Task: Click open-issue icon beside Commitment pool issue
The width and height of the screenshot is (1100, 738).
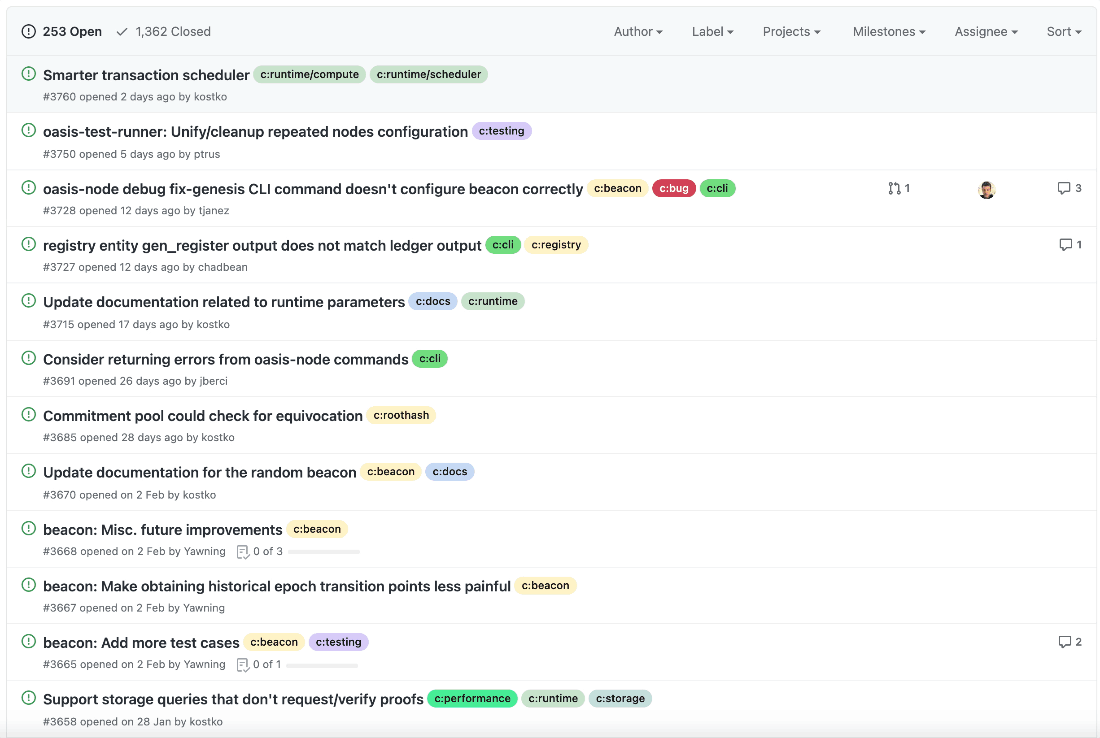Action: coord(29,415)
